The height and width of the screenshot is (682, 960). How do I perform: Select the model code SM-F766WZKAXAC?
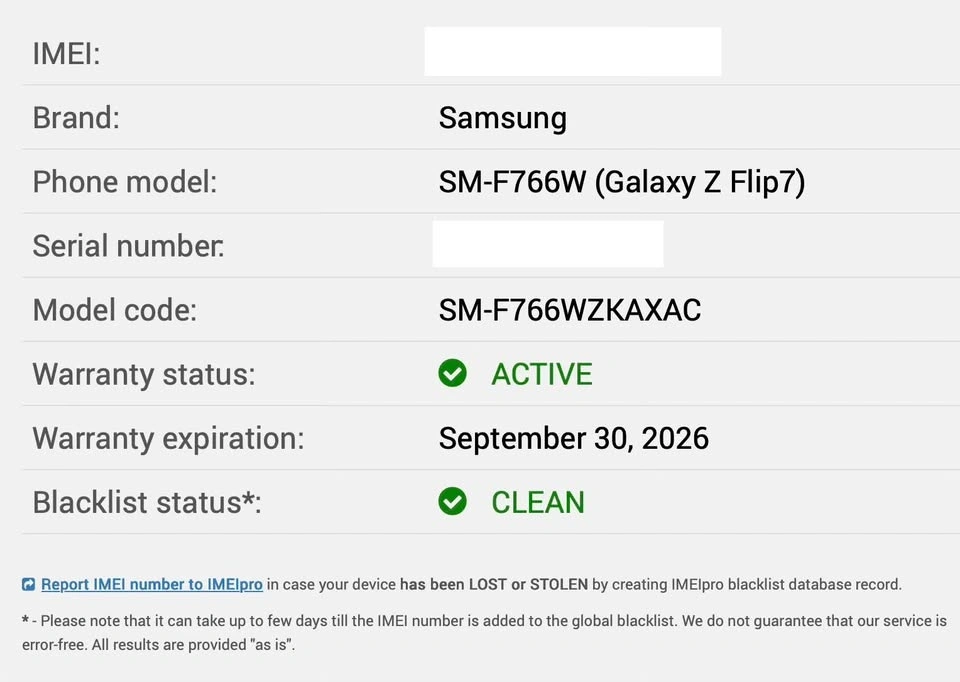tap(569, 310)
